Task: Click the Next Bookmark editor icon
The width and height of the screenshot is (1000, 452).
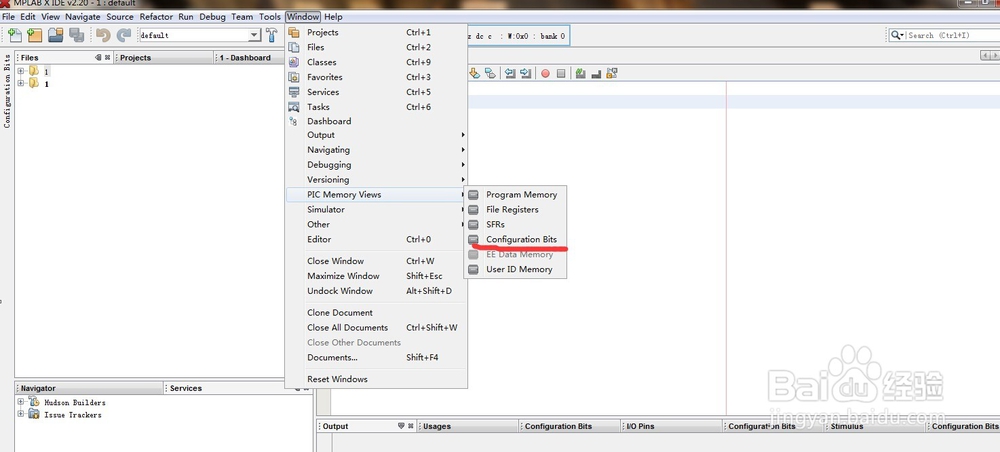Action: (474, 73)
